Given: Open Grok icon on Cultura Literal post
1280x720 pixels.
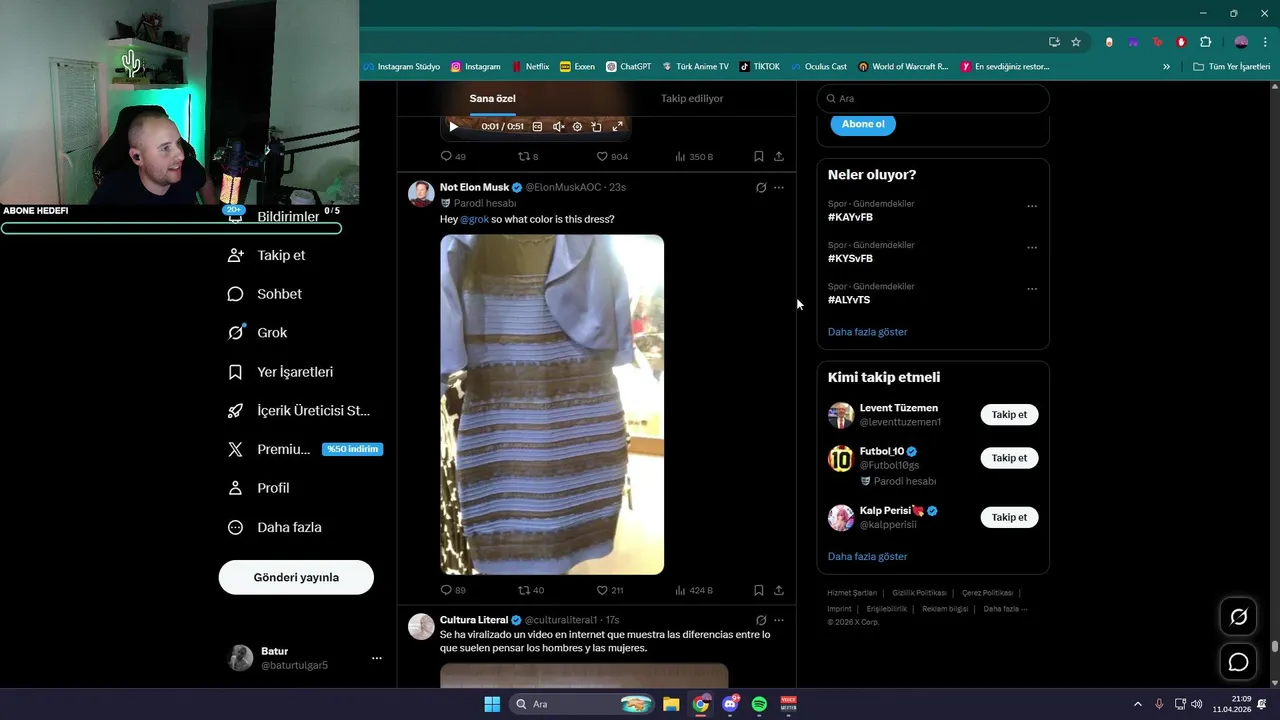Looking at the screenshot, I should pos(761,620).
